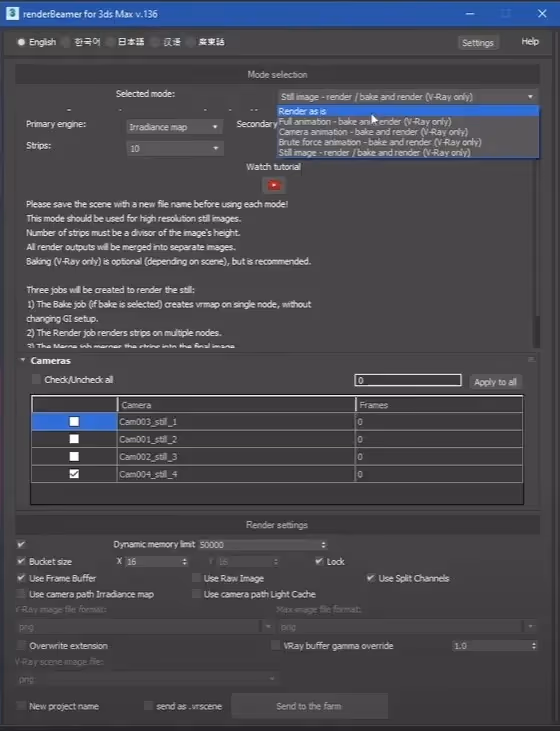Enable the Overwrite extension checkbox
Viewport: 560px width, 731px height.
point(21,645)
